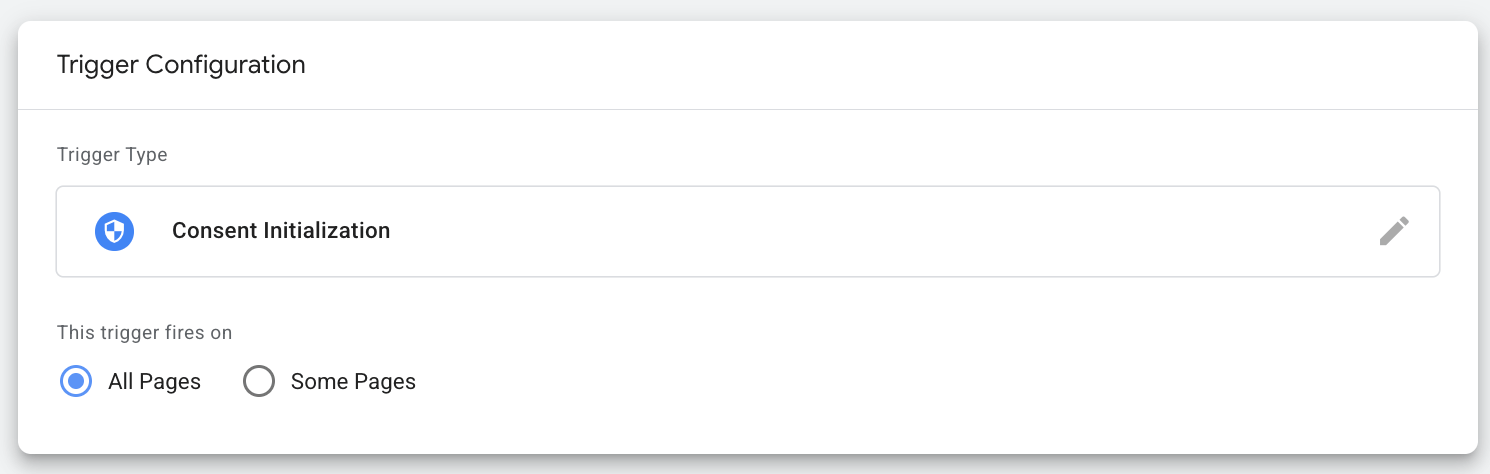Click blank space right of the Trigger Type label
The height and width of the screenshot is (474, 1490).
800,155
